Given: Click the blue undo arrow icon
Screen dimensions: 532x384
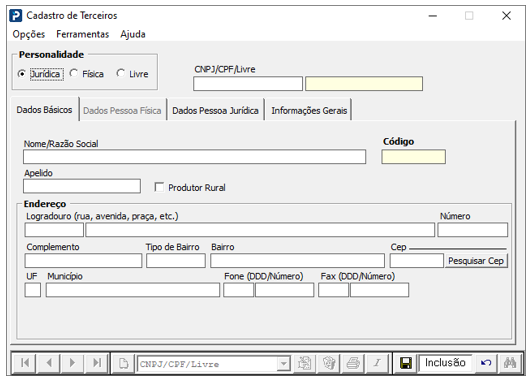Looking at the screenshot, I should [486, 363].
